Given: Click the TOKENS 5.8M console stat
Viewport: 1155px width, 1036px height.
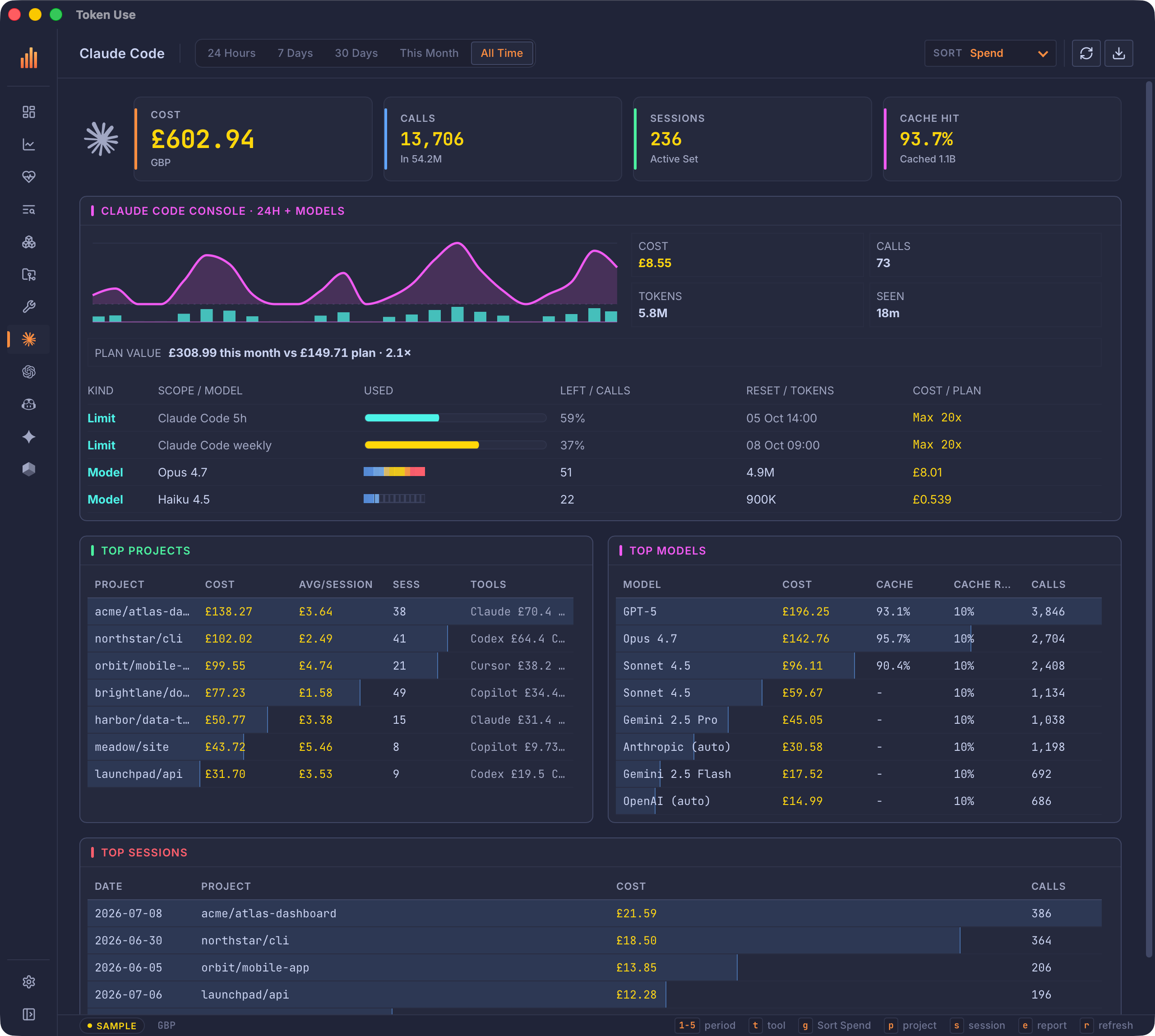Looking at the screenshot, I should pyautogui.click(x=747, y=305).
